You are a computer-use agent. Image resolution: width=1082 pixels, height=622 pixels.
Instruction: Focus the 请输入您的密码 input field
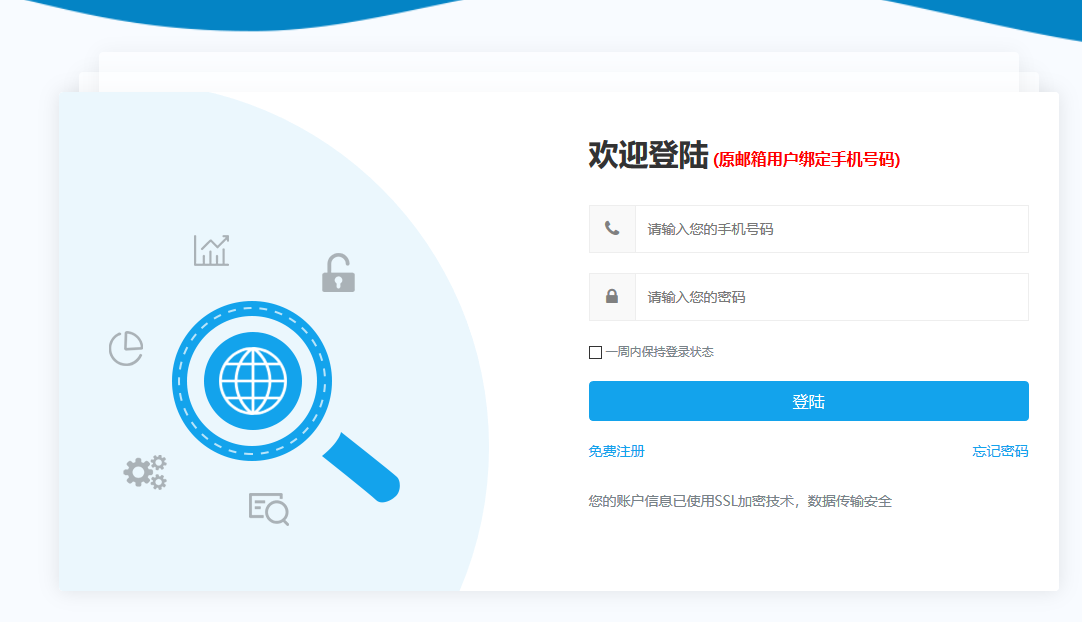pyautogui.click(x=830, y=297)
